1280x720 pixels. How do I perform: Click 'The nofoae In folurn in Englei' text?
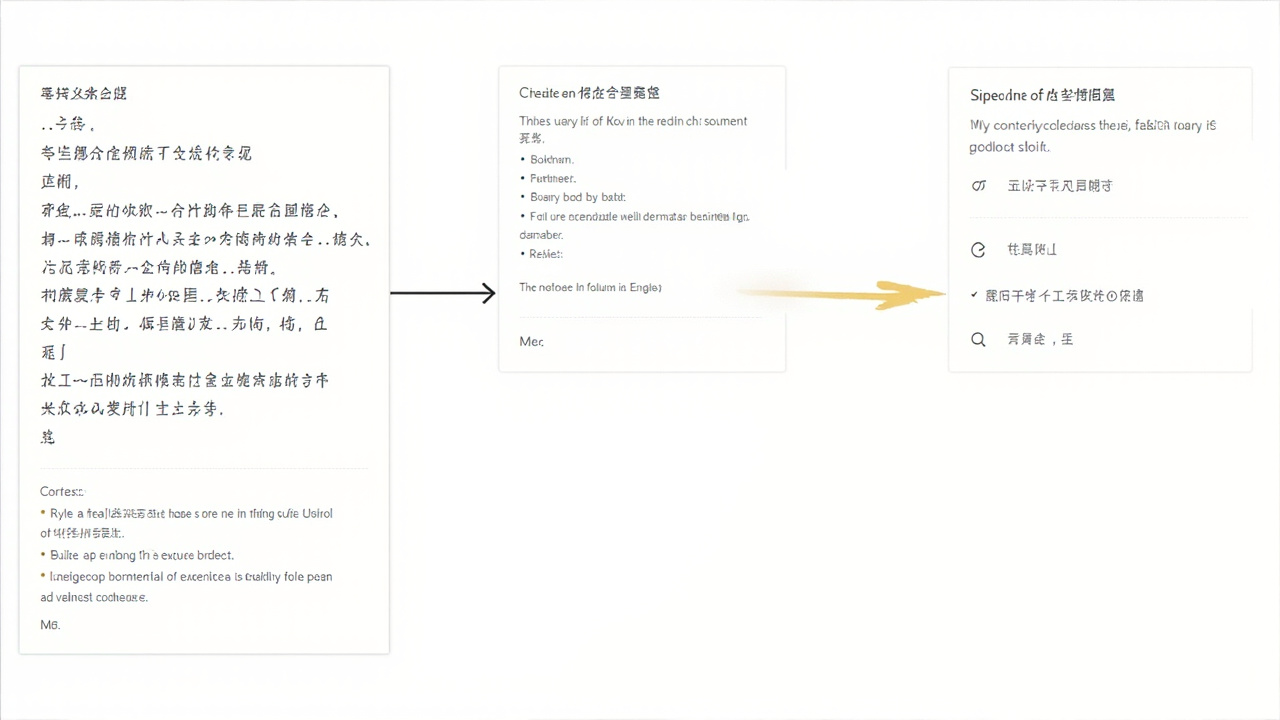pos(590,287)
